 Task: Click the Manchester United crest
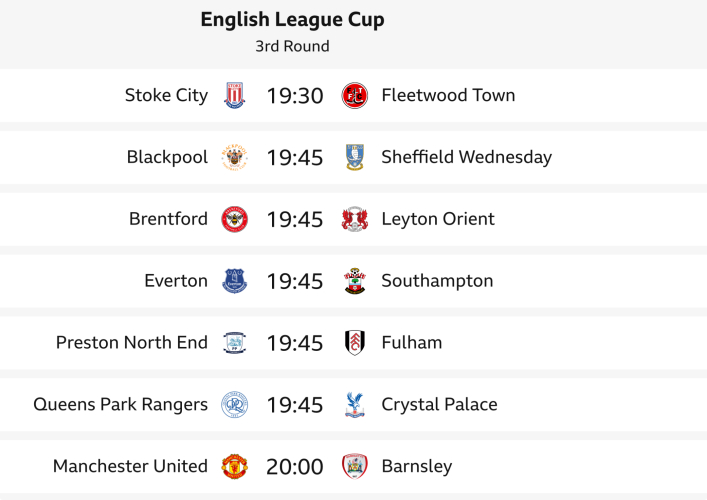point(235,466)
